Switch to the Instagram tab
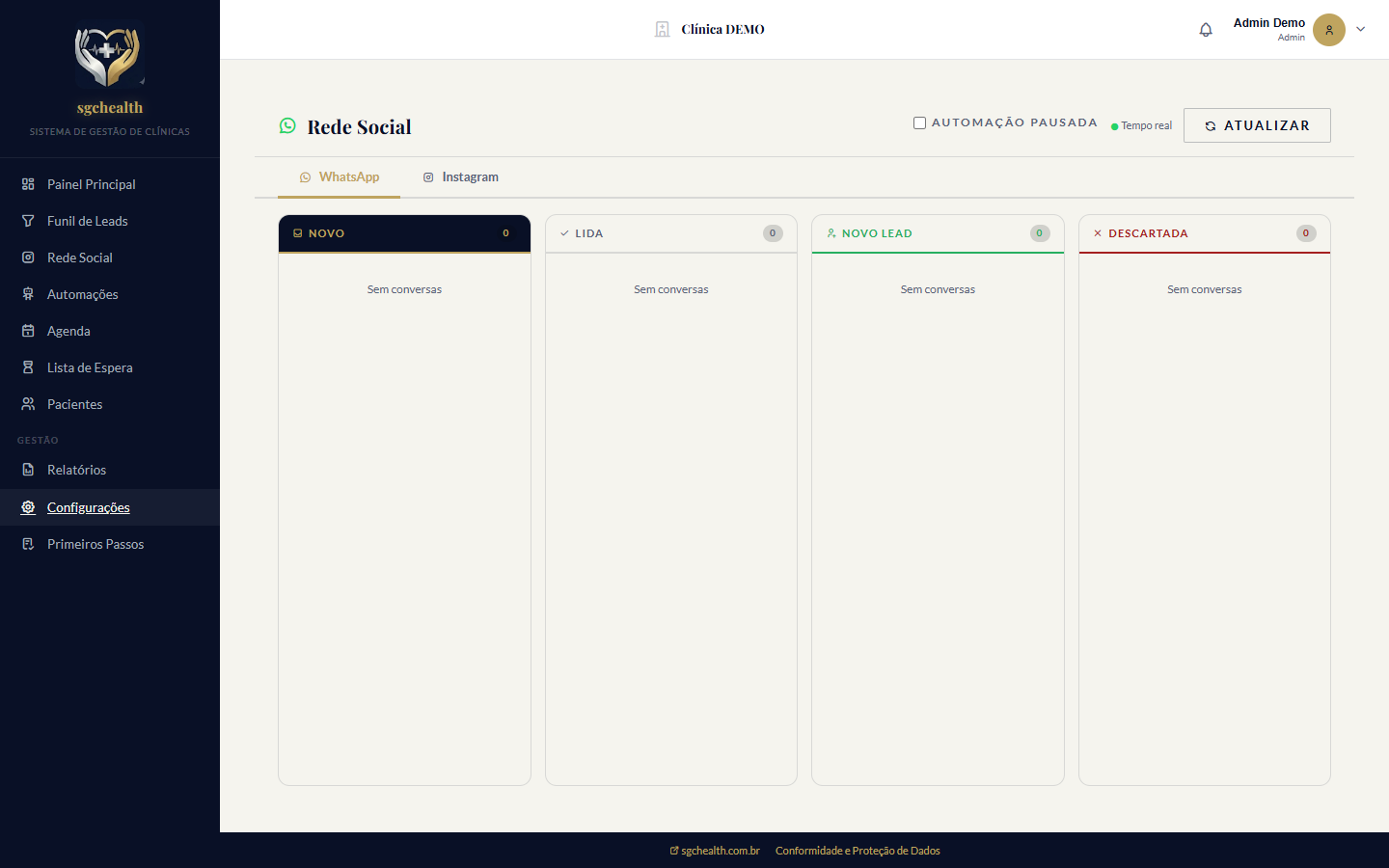The image size is (1389, 868). [461, 177]
